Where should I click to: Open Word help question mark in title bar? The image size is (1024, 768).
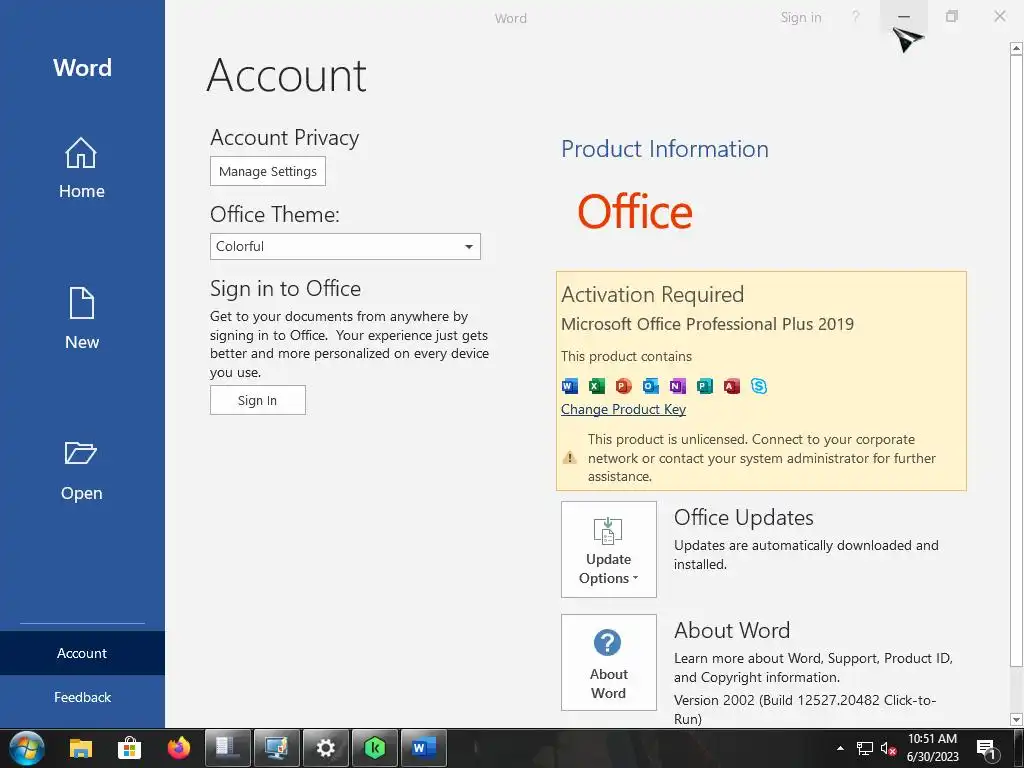(x=856, y=17)
